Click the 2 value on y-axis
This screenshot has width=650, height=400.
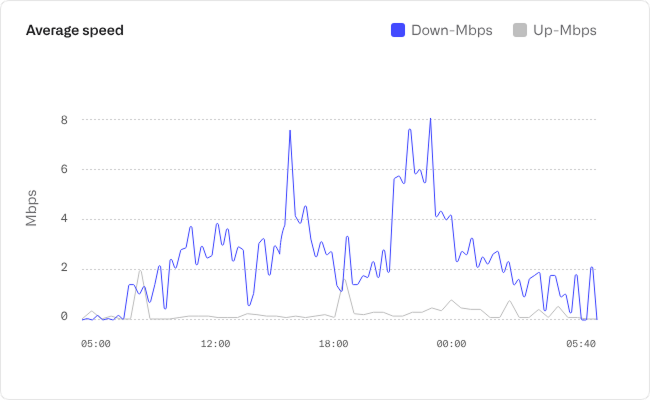[64, 268]
